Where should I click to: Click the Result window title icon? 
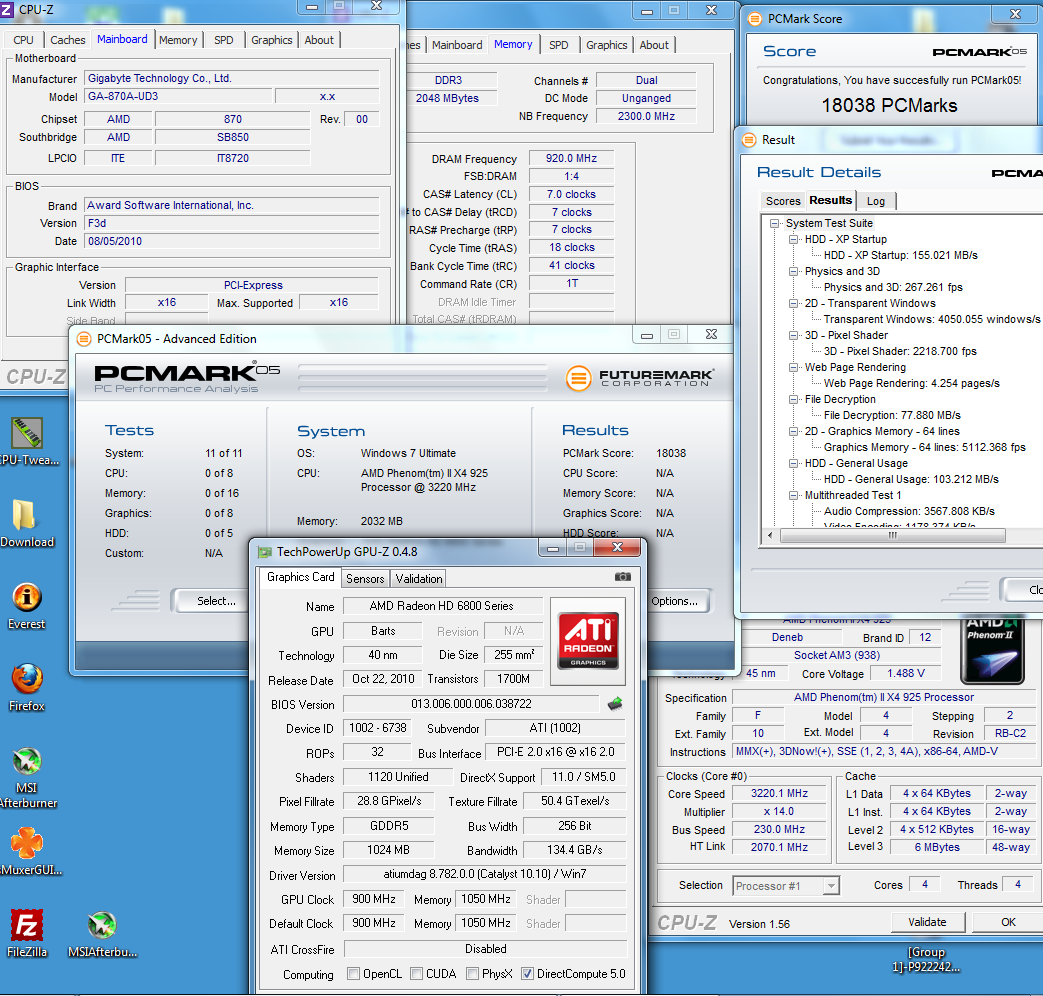coord(749,140)
